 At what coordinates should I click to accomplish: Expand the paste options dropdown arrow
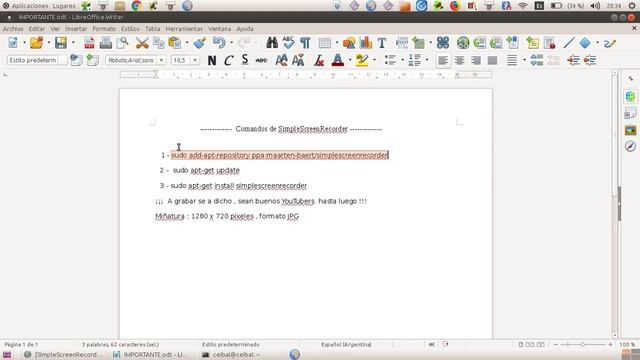[x=187, y=42]
